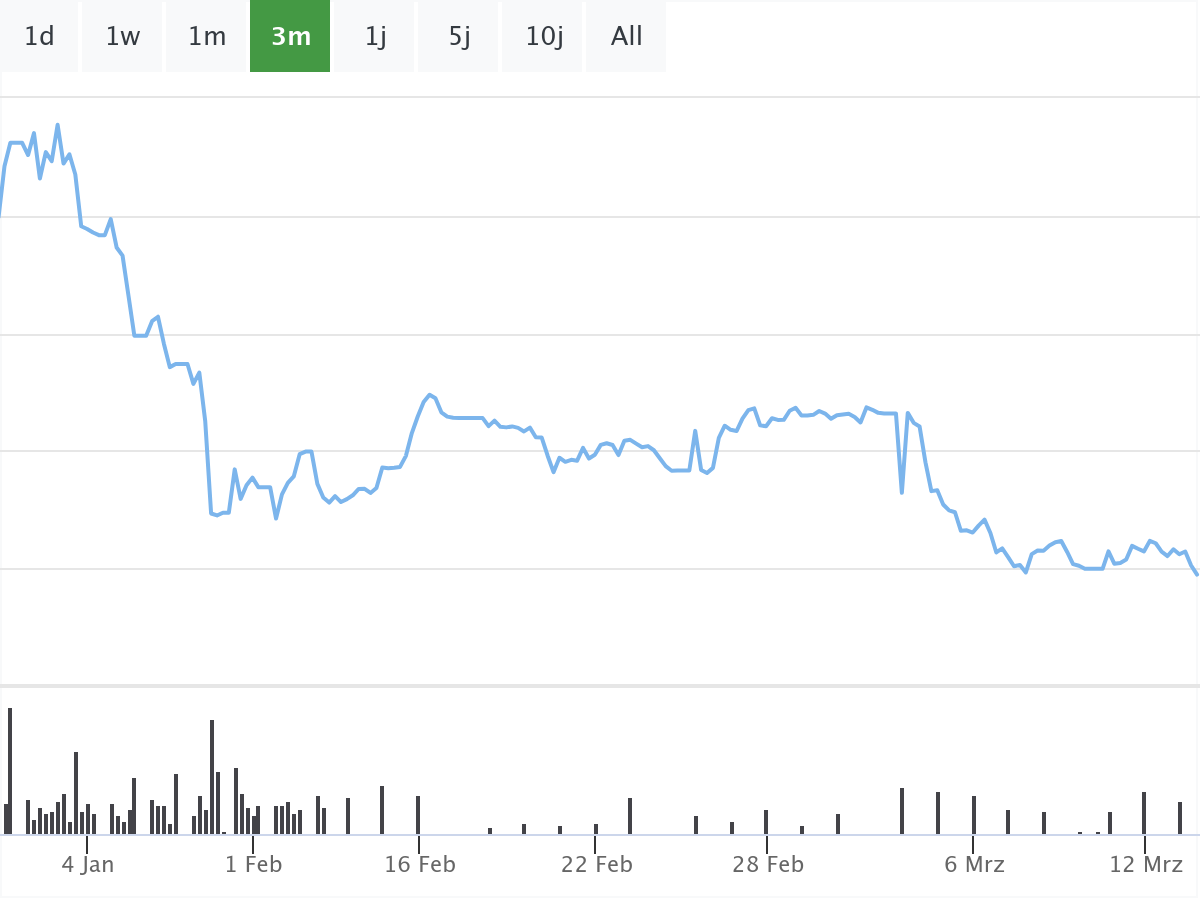Switch chart to 10j range
The width and height of the screenshot is (1200, 900).
point(544,37)
